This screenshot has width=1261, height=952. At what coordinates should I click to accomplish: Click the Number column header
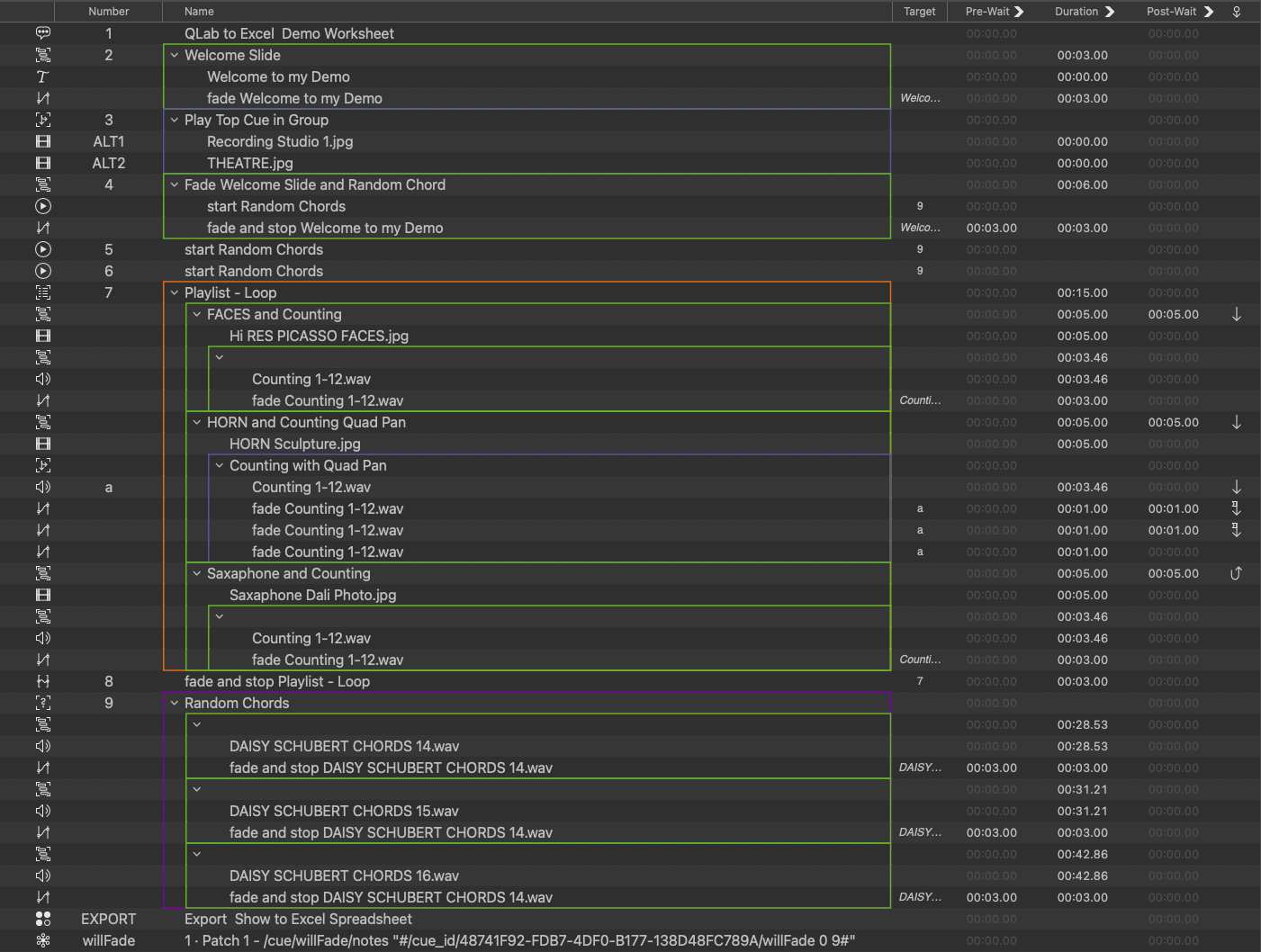108,12
